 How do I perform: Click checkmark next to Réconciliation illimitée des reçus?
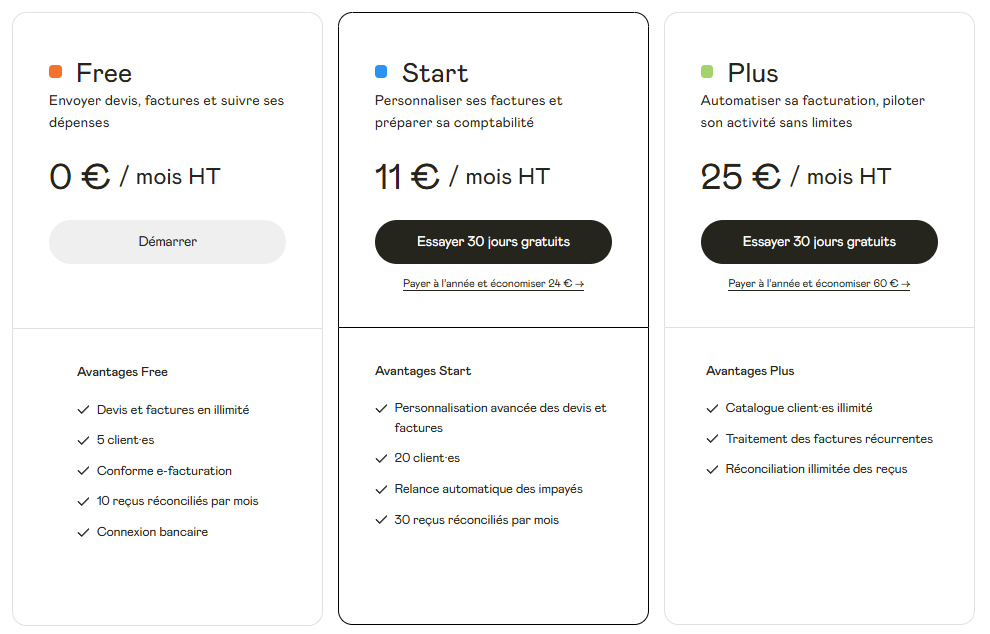tap(712, 470)
